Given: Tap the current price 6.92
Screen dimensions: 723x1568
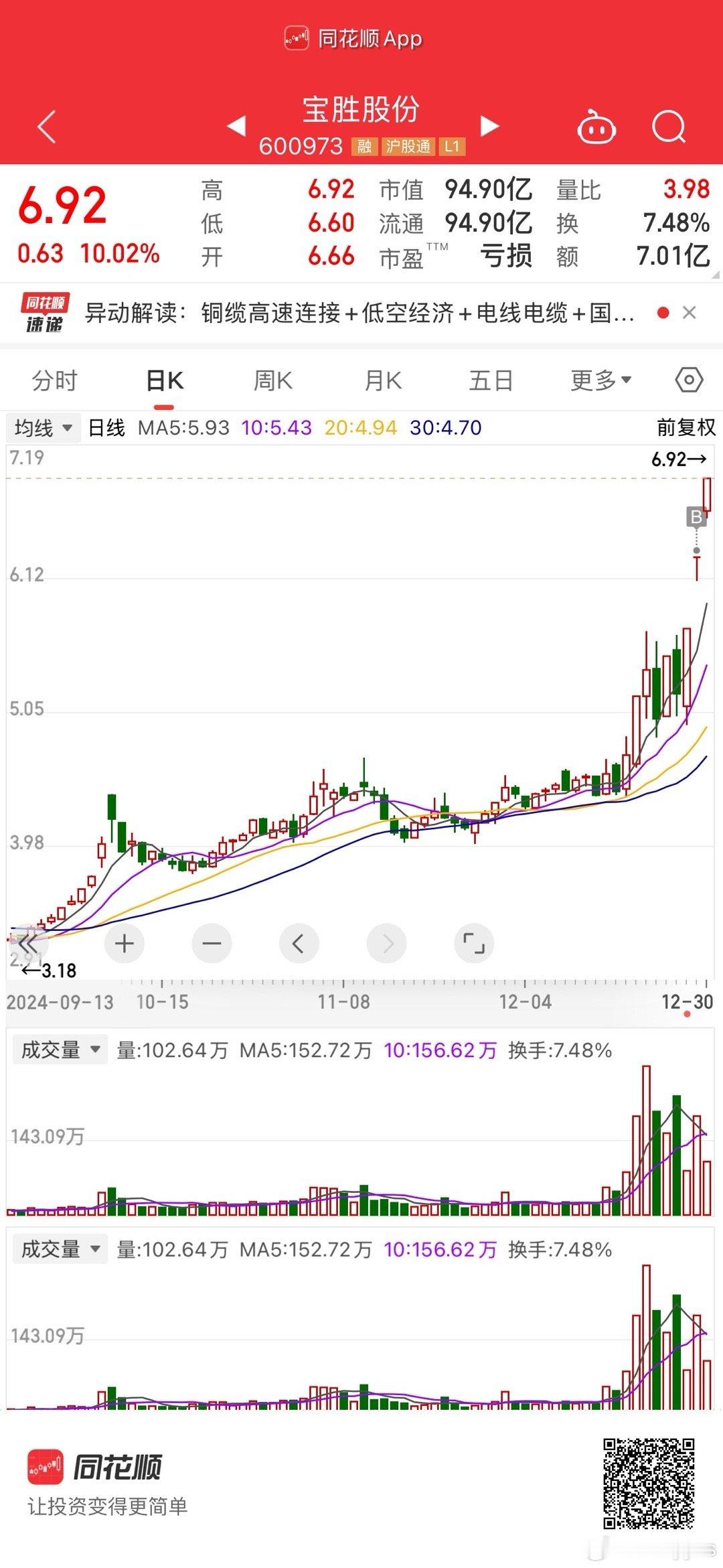Looking at the screenshot, I should point(62,206).
